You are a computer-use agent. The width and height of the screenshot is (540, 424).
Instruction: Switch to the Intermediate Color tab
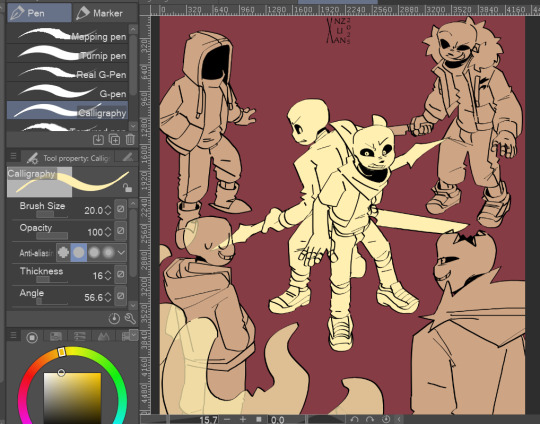(x=103, y=337)
